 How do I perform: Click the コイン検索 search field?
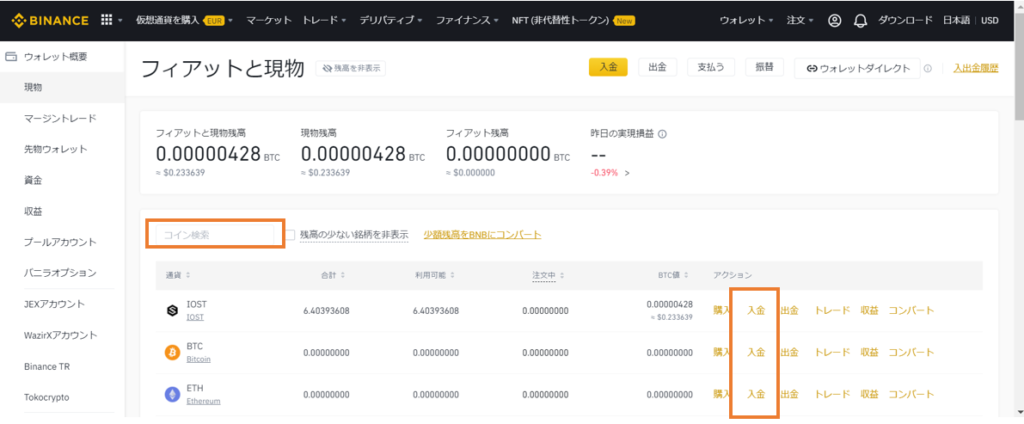(x=215, y=234)
